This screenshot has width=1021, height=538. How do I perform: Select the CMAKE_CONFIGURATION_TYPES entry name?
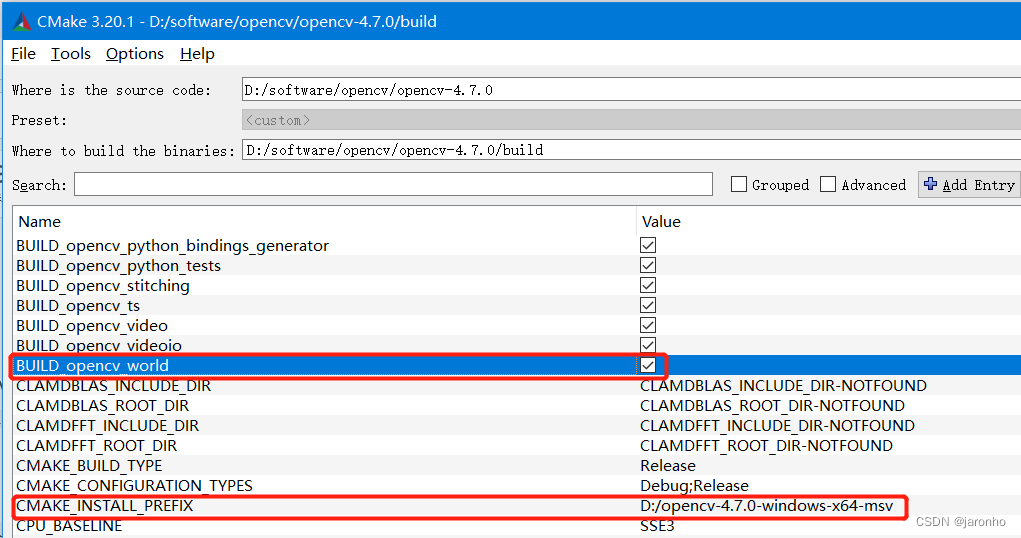point(134,486)
